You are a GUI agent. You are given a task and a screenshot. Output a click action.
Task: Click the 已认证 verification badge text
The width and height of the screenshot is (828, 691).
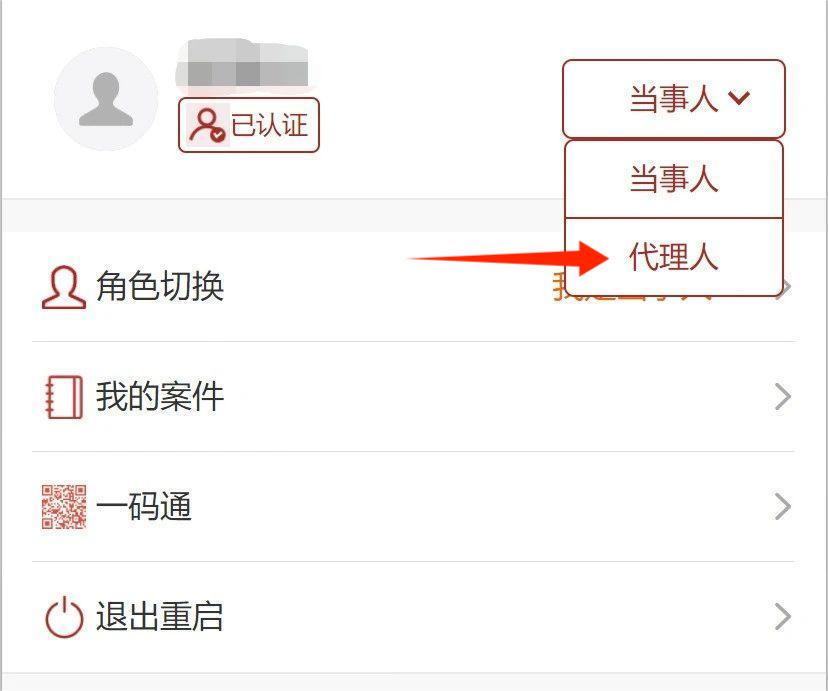(269, 126)
